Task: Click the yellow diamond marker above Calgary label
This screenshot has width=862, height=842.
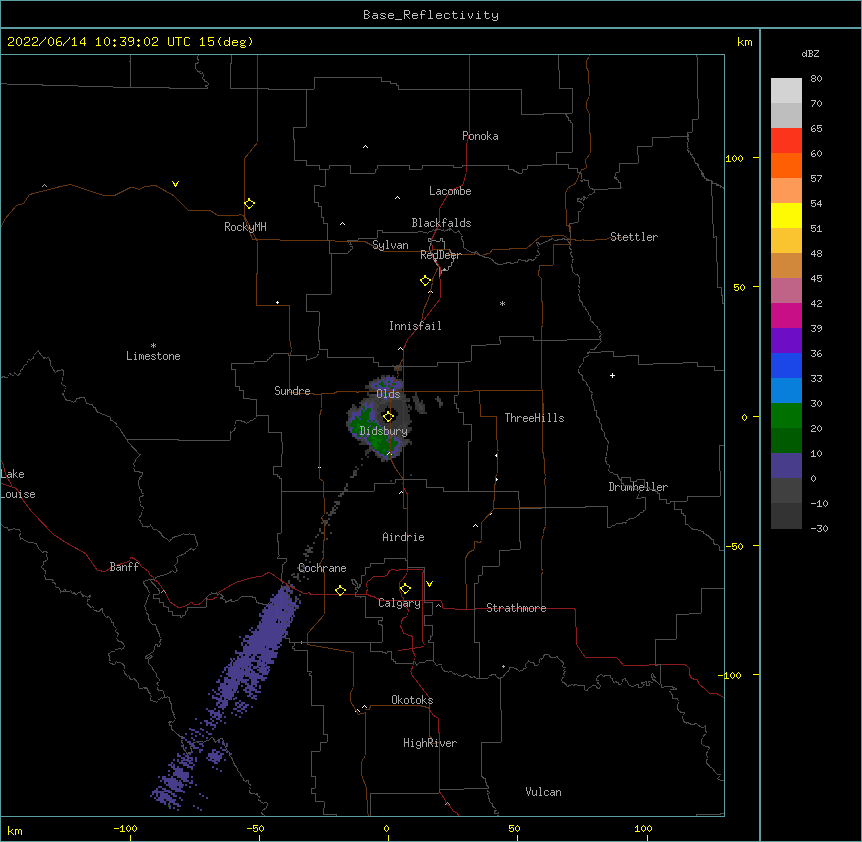Action: pyautogui.click(x=405, y=589)
